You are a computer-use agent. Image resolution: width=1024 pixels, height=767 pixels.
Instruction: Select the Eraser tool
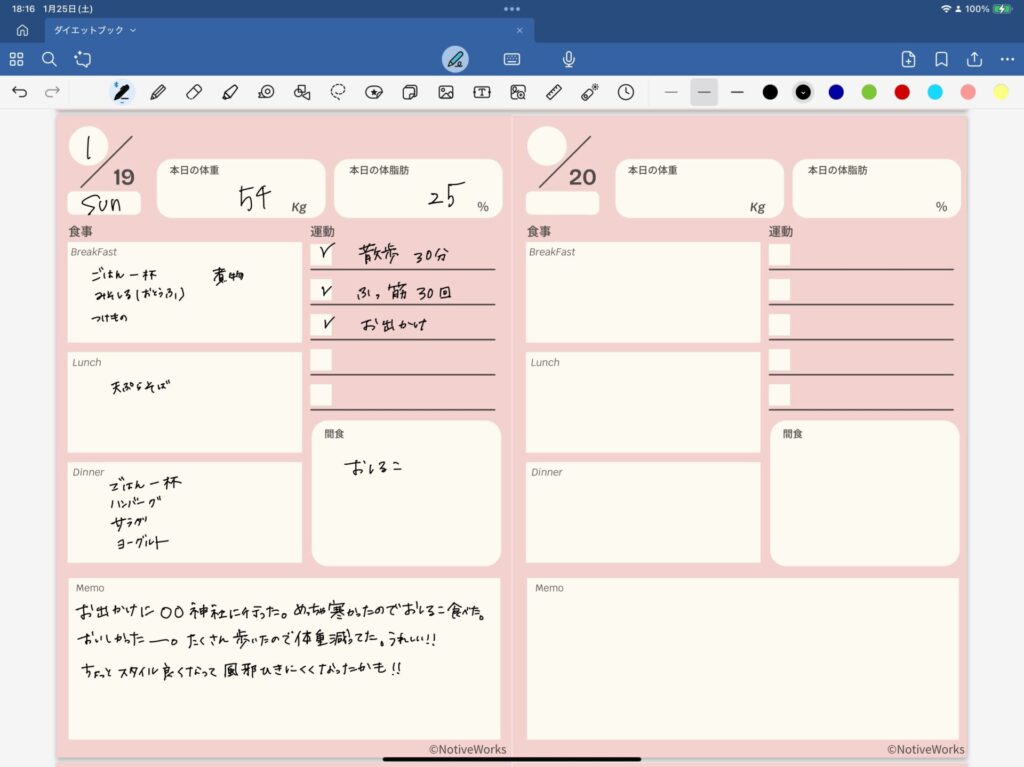[x=192, y=92]
